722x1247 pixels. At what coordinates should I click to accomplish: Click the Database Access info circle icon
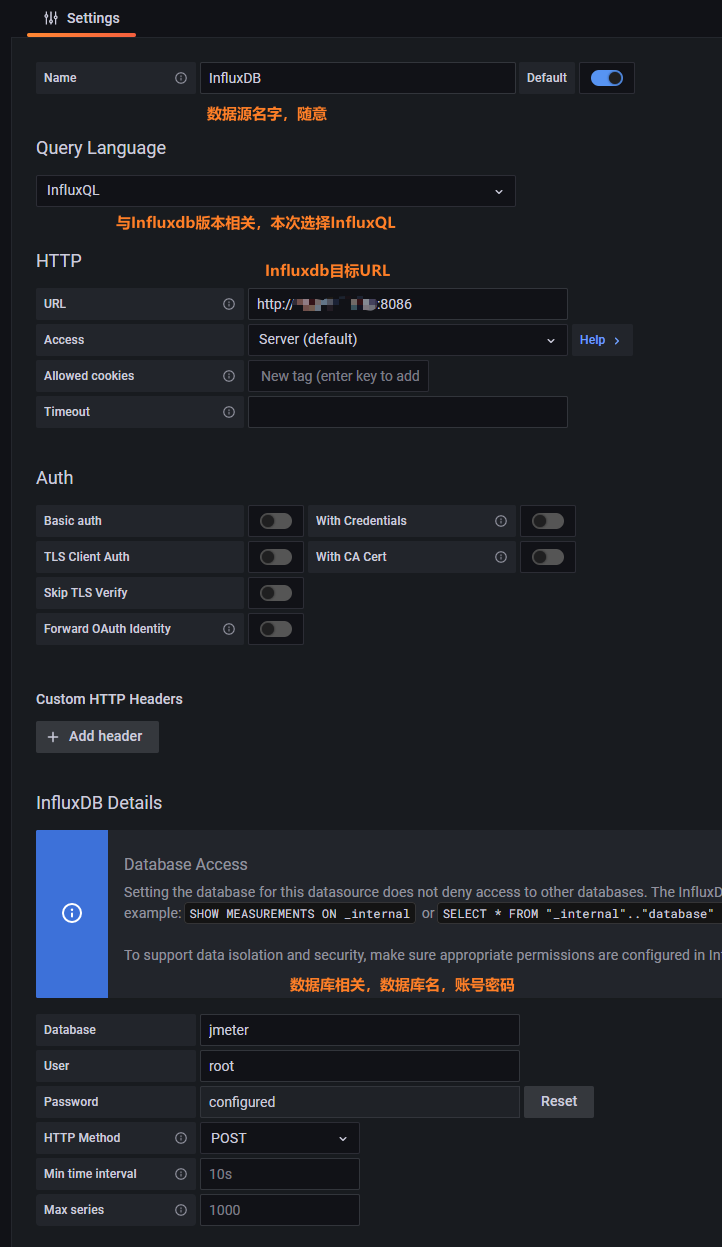(72, 913)
